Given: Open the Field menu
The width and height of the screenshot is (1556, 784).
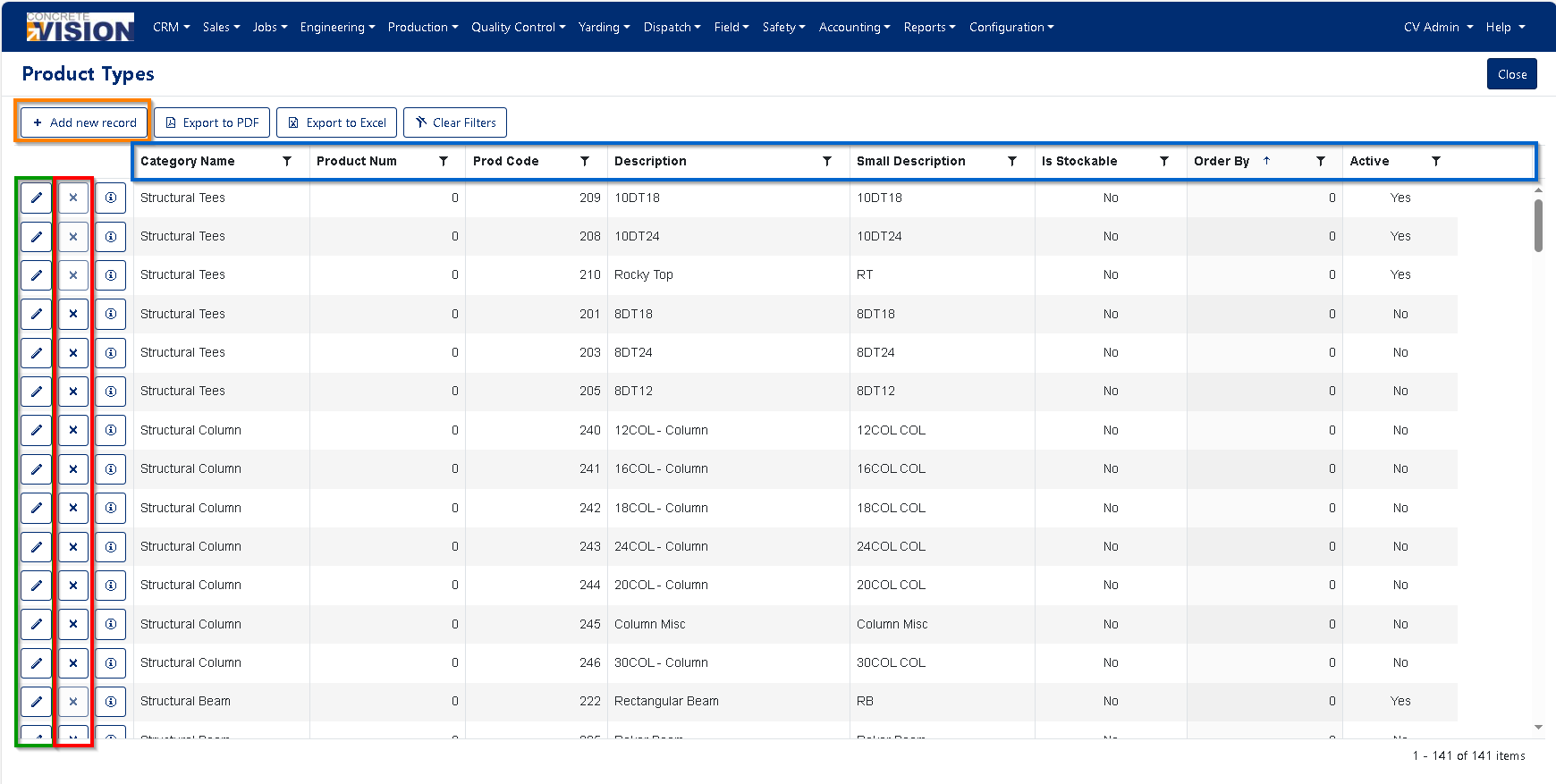Looking at the screenshot, I should click(x=731, y=27).
